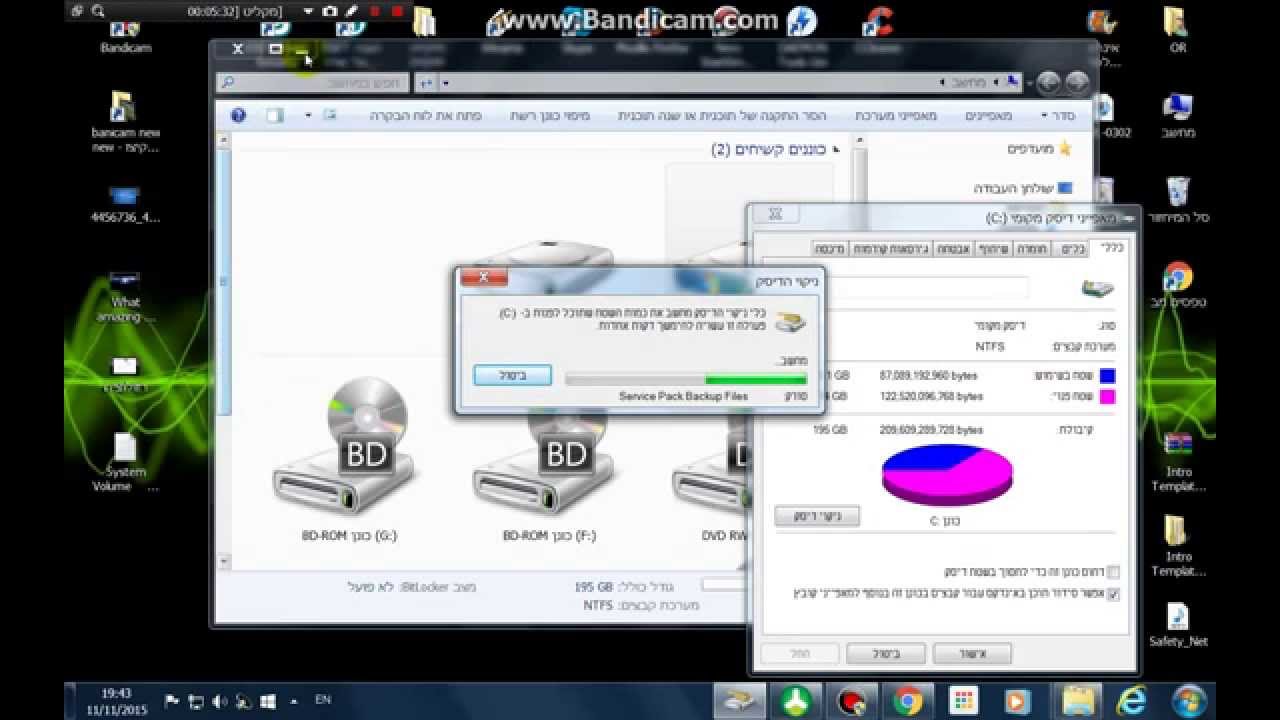The height and width of the screenshot is (720, 1280).
Task: Click ביטול in the Disk Cleanup progress dialog
Action: [512, 375]
